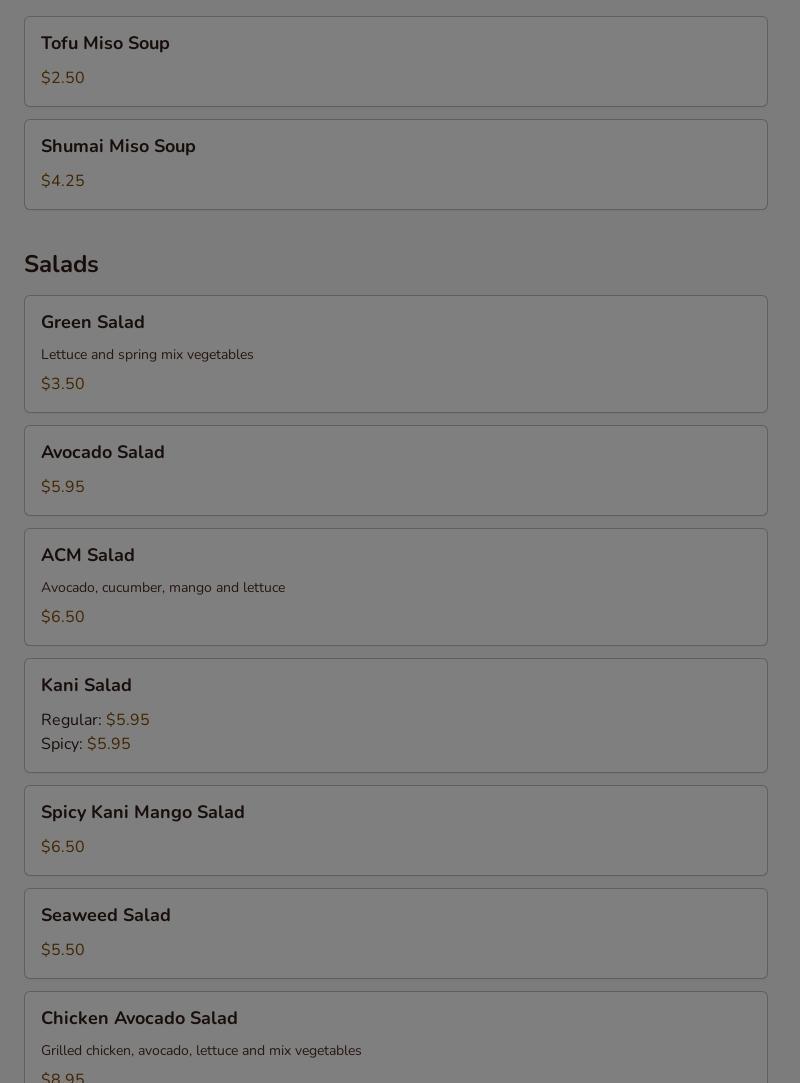Click the Green Salad description text
The height and width of the screenshot is (1083, 800).
click(147, 355)
